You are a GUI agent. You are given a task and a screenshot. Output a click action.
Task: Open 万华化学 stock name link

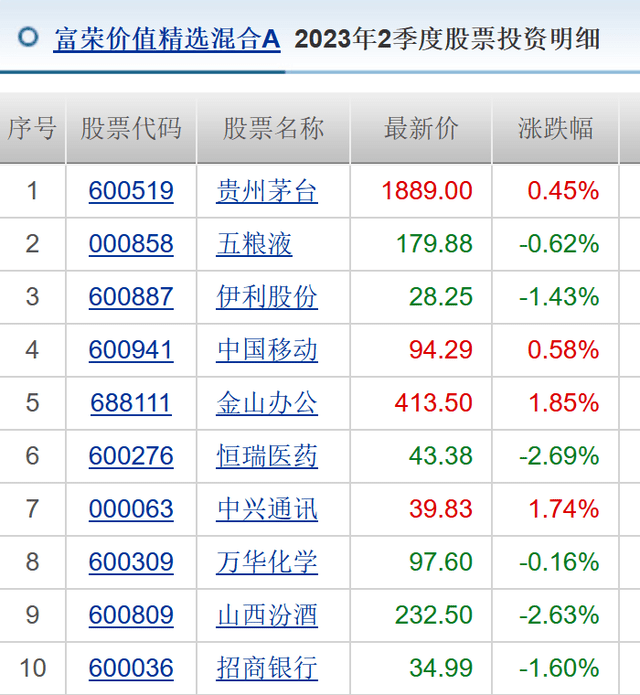pos(267,562)
